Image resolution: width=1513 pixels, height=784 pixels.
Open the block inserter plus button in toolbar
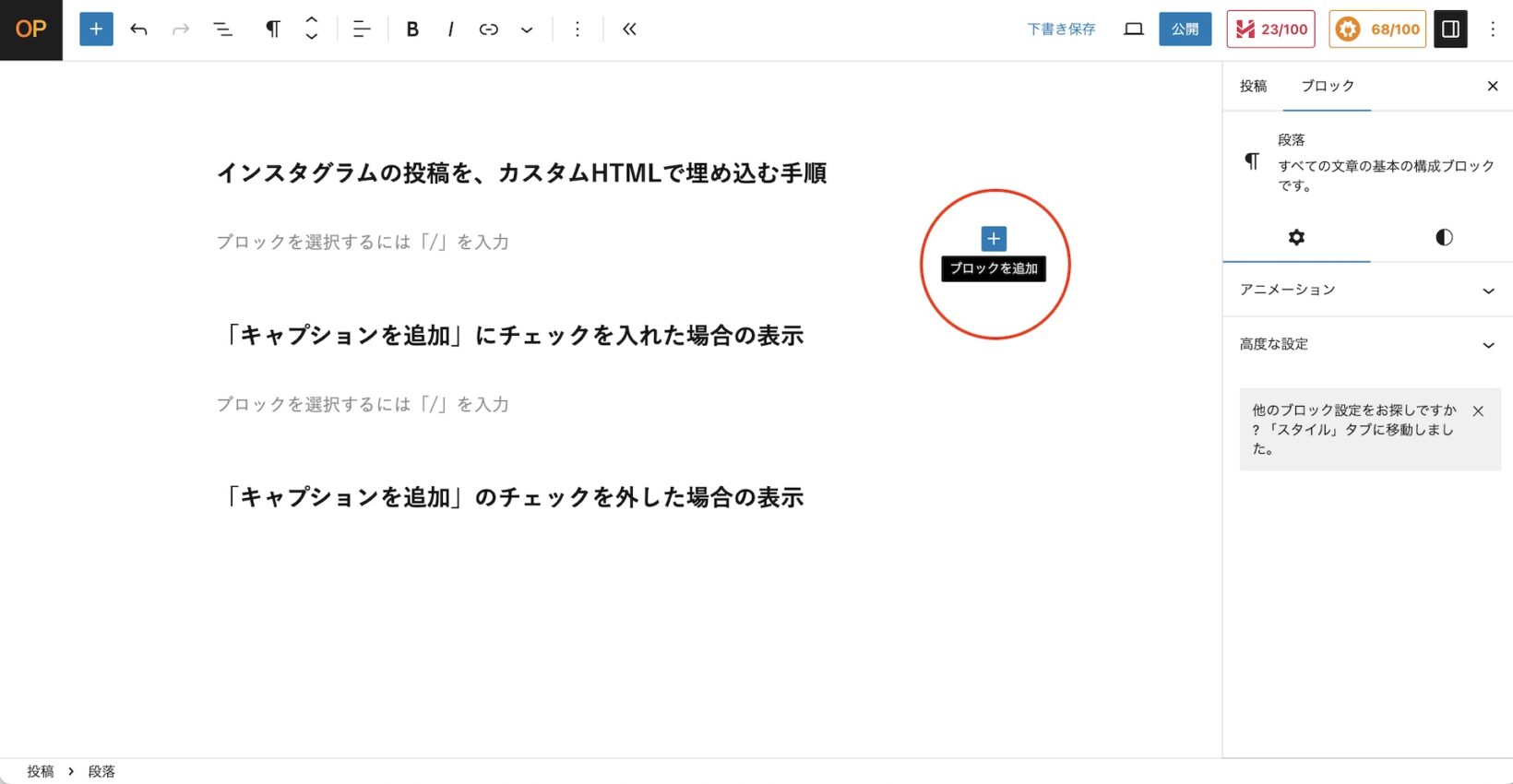(x=96, y=30)
